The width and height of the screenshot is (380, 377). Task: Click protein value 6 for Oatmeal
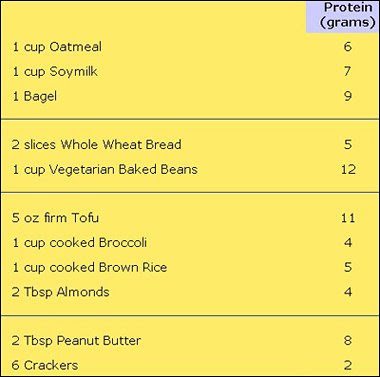(348, 47)
